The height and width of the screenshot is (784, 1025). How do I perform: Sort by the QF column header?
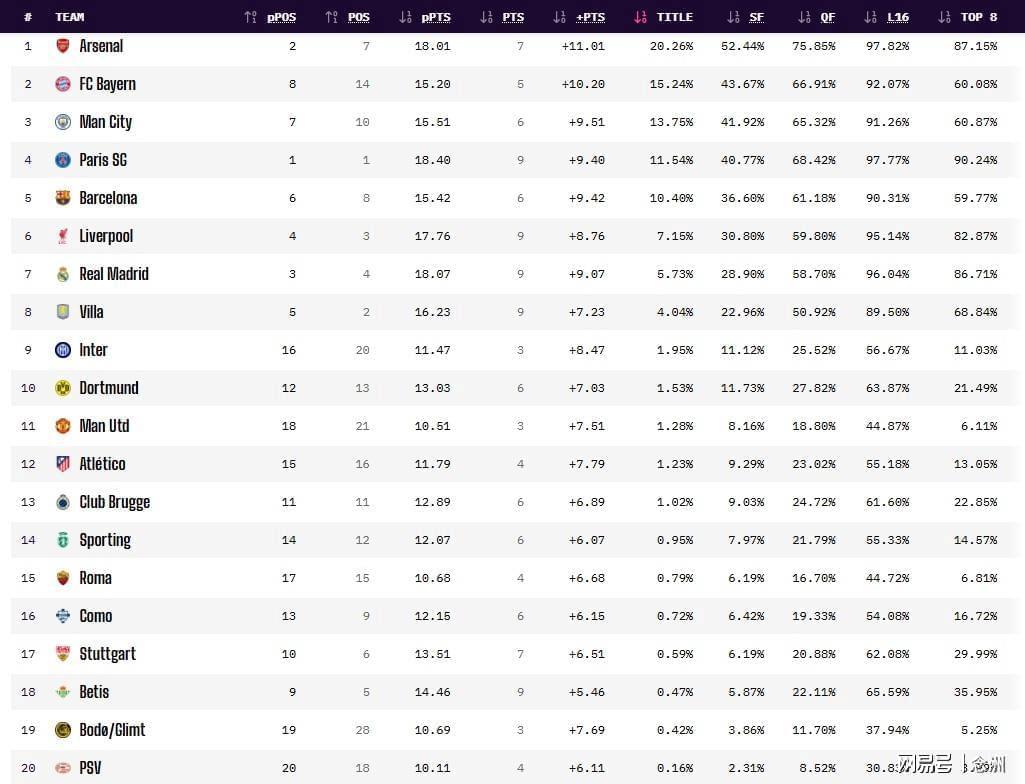click(828, 17)
